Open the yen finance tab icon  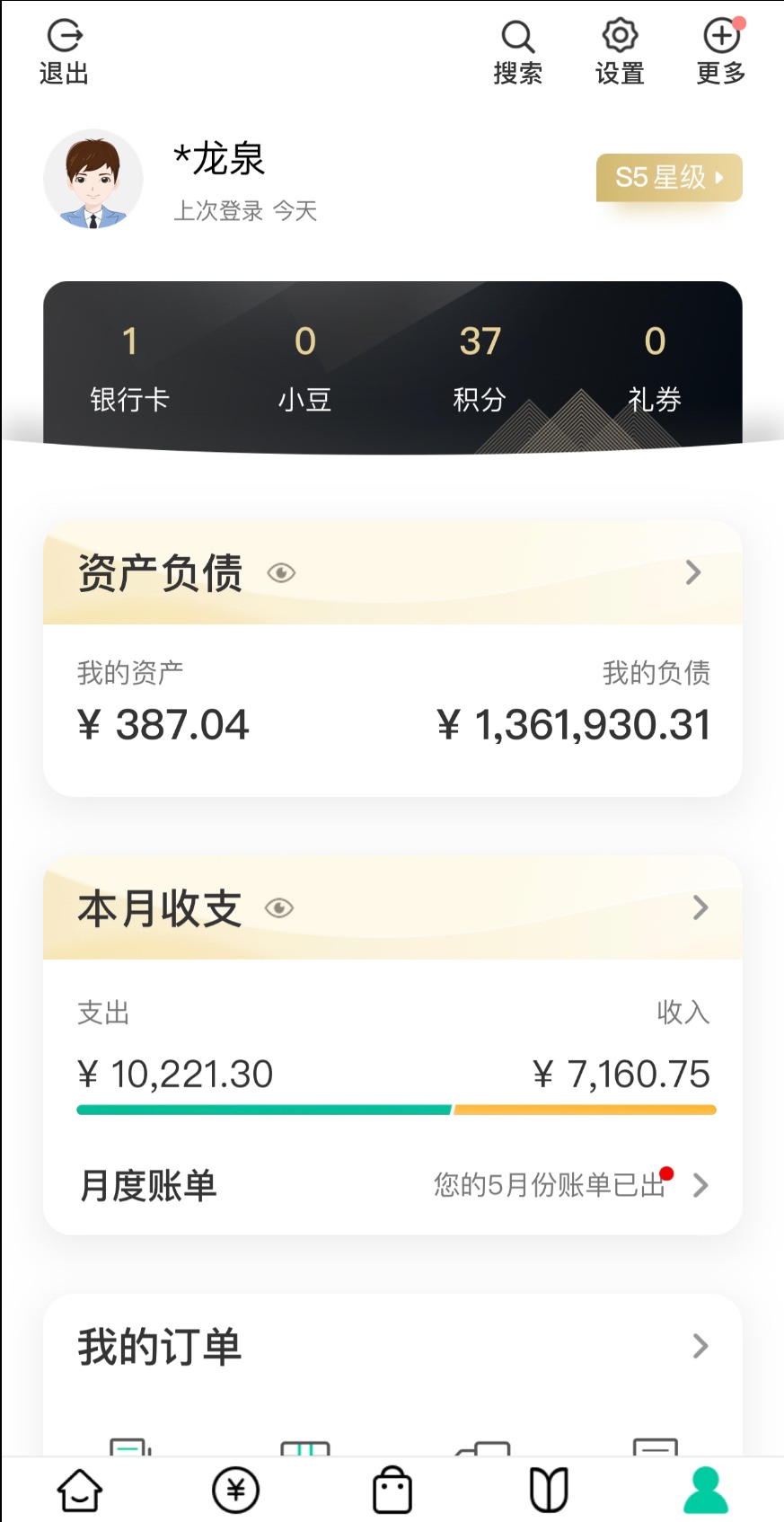pos(235,1491)
